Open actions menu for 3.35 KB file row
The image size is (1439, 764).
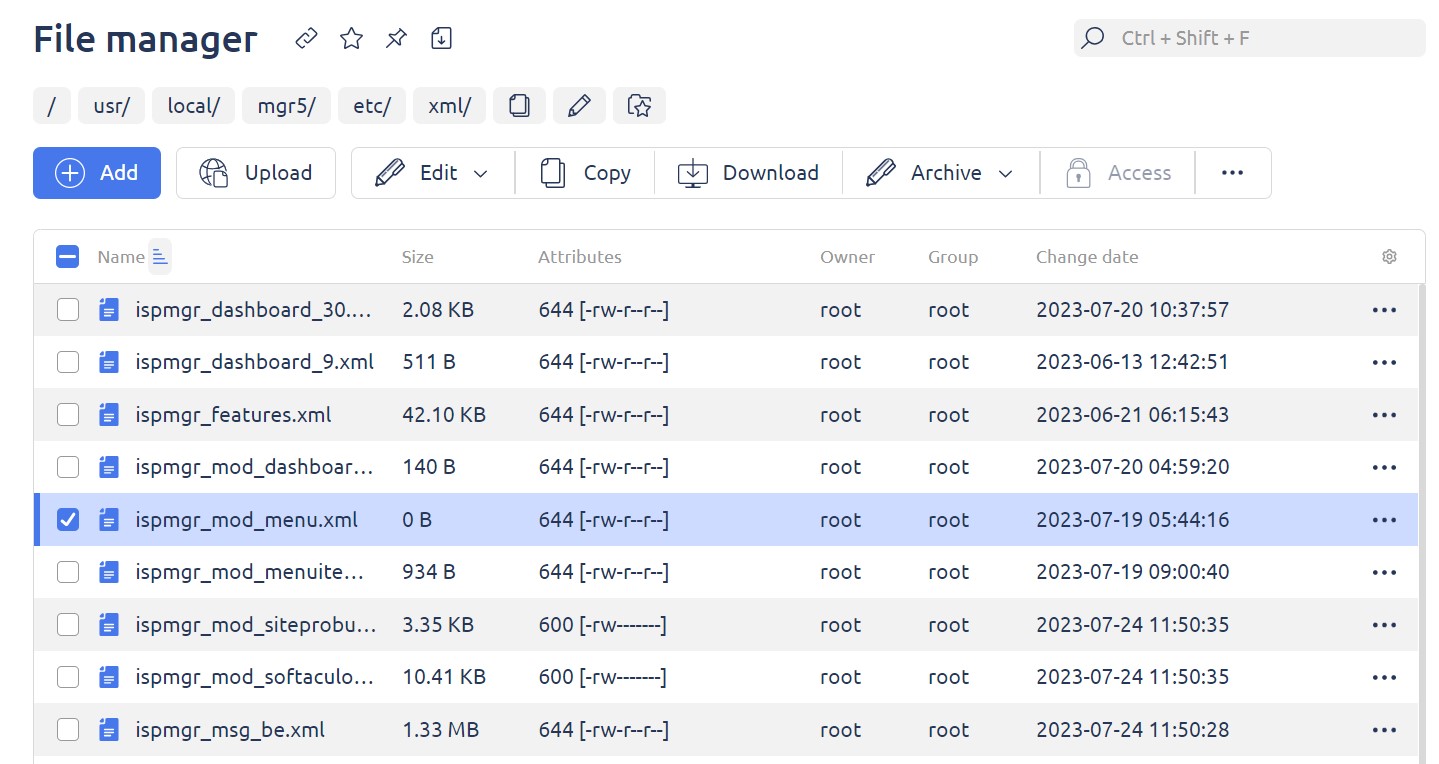pos(1384,625)
